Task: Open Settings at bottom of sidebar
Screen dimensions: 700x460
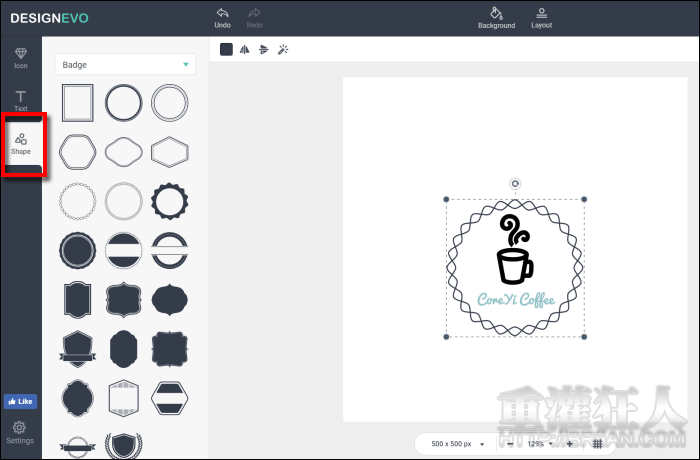Action: coord(20,432)
